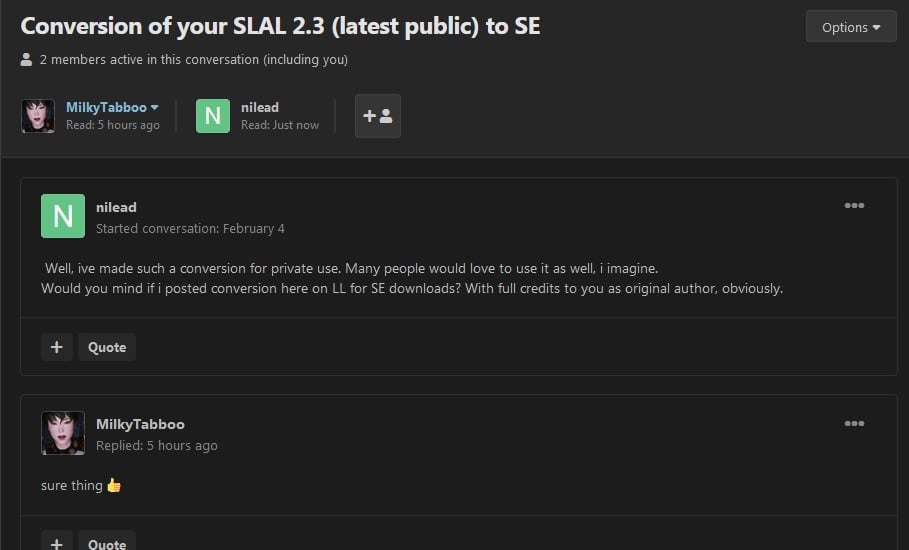This screenshot has height=550, width=909.
Task: Click the members person icon near count
Action: tap(26, 59)
